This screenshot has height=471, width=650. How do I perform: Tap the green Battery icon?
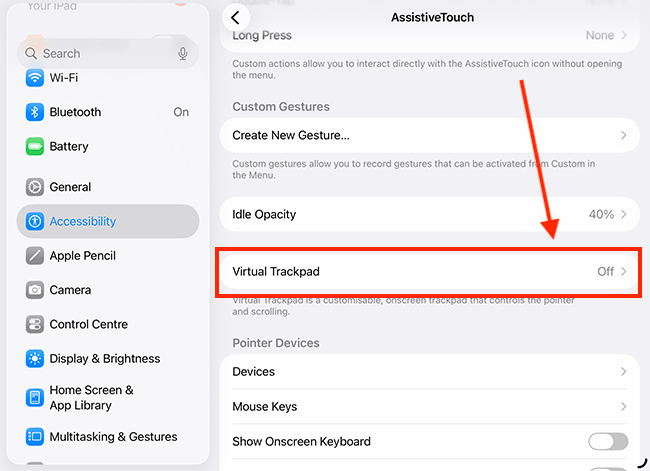pos(35,147)
